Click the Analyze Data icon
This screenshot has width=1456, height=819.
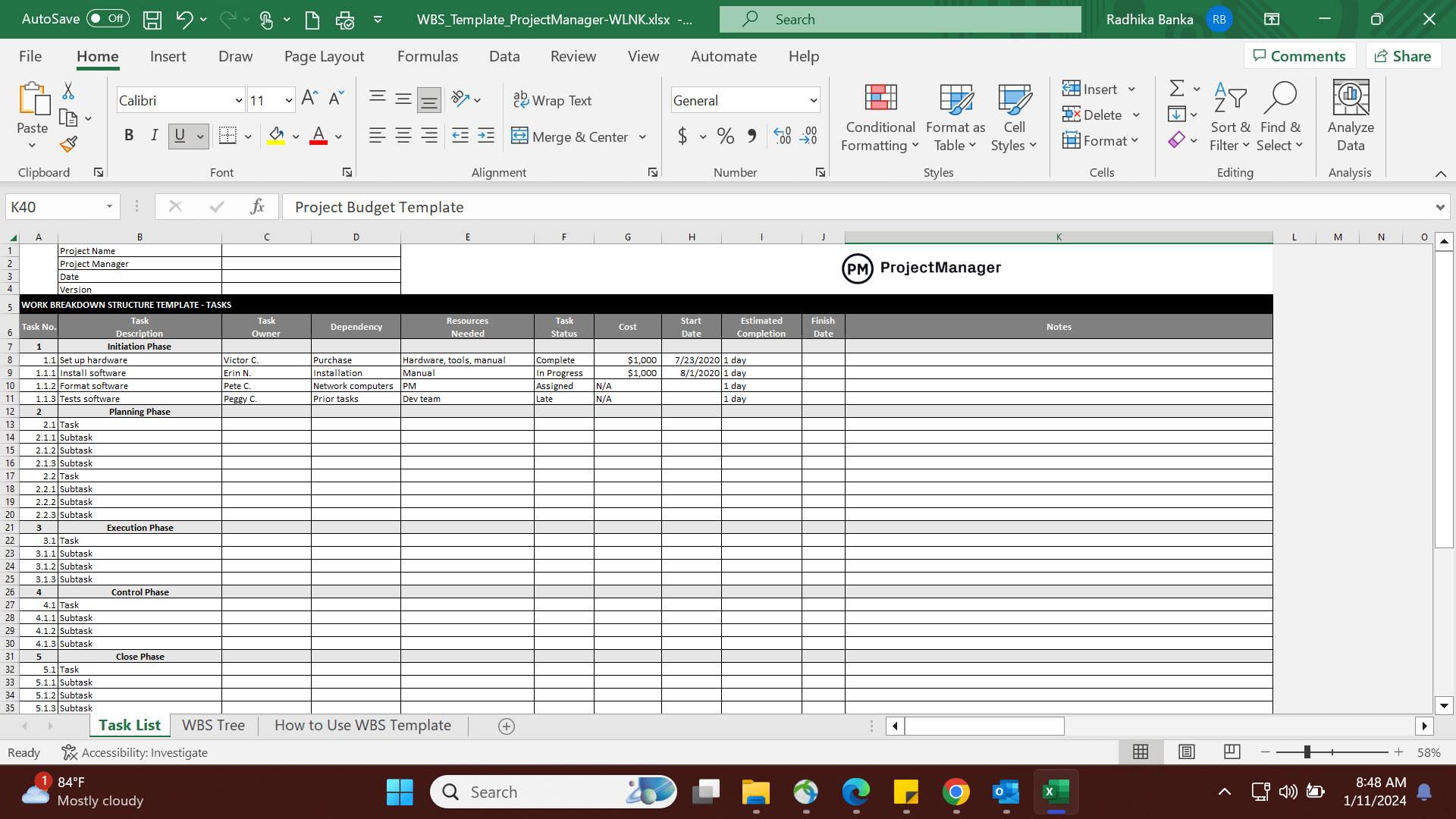click(1350, 116)
